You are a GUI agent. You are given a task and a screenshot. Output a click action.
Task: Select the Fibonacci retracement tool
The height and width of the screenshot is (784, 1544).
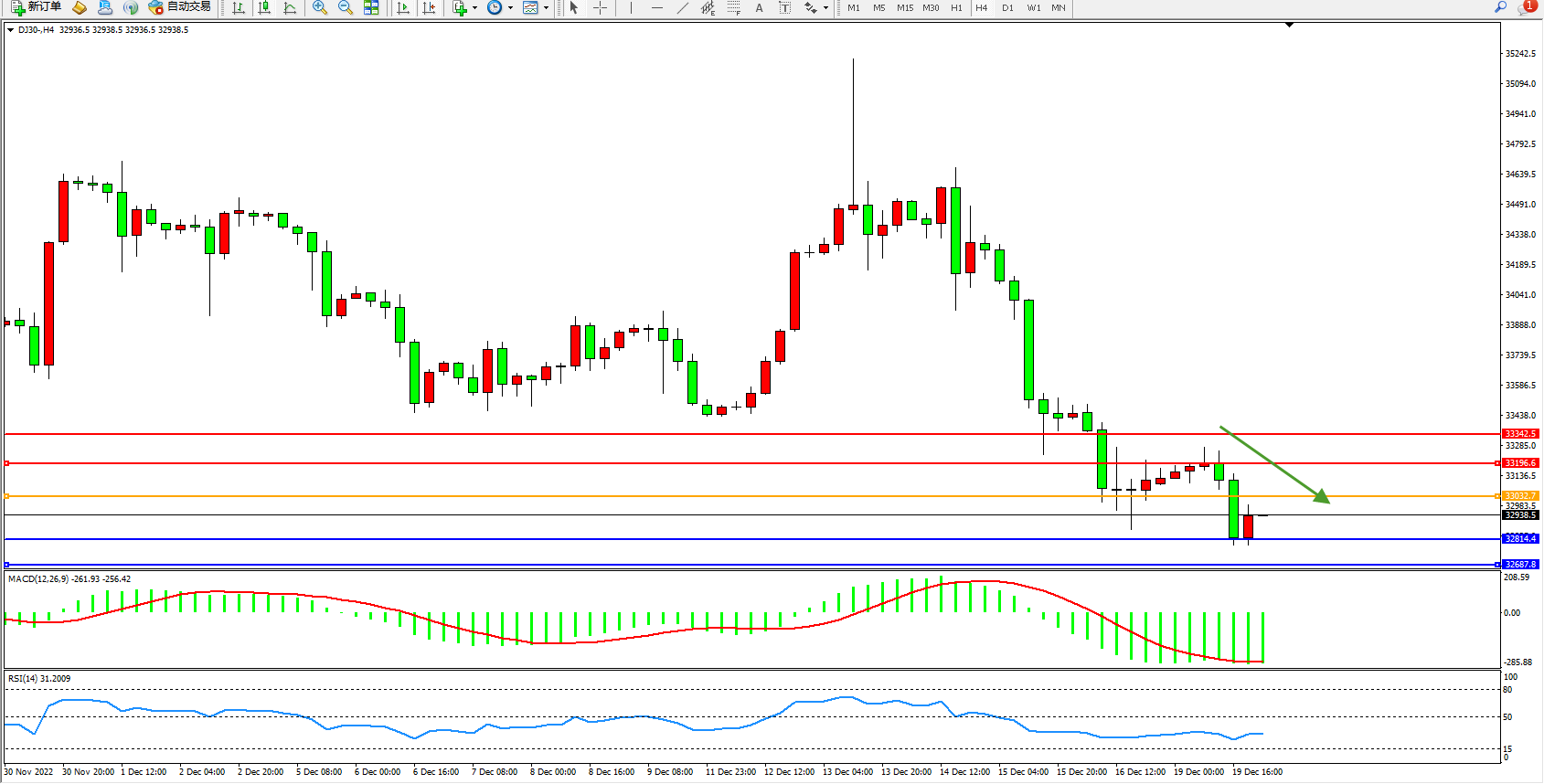[733, 7]
